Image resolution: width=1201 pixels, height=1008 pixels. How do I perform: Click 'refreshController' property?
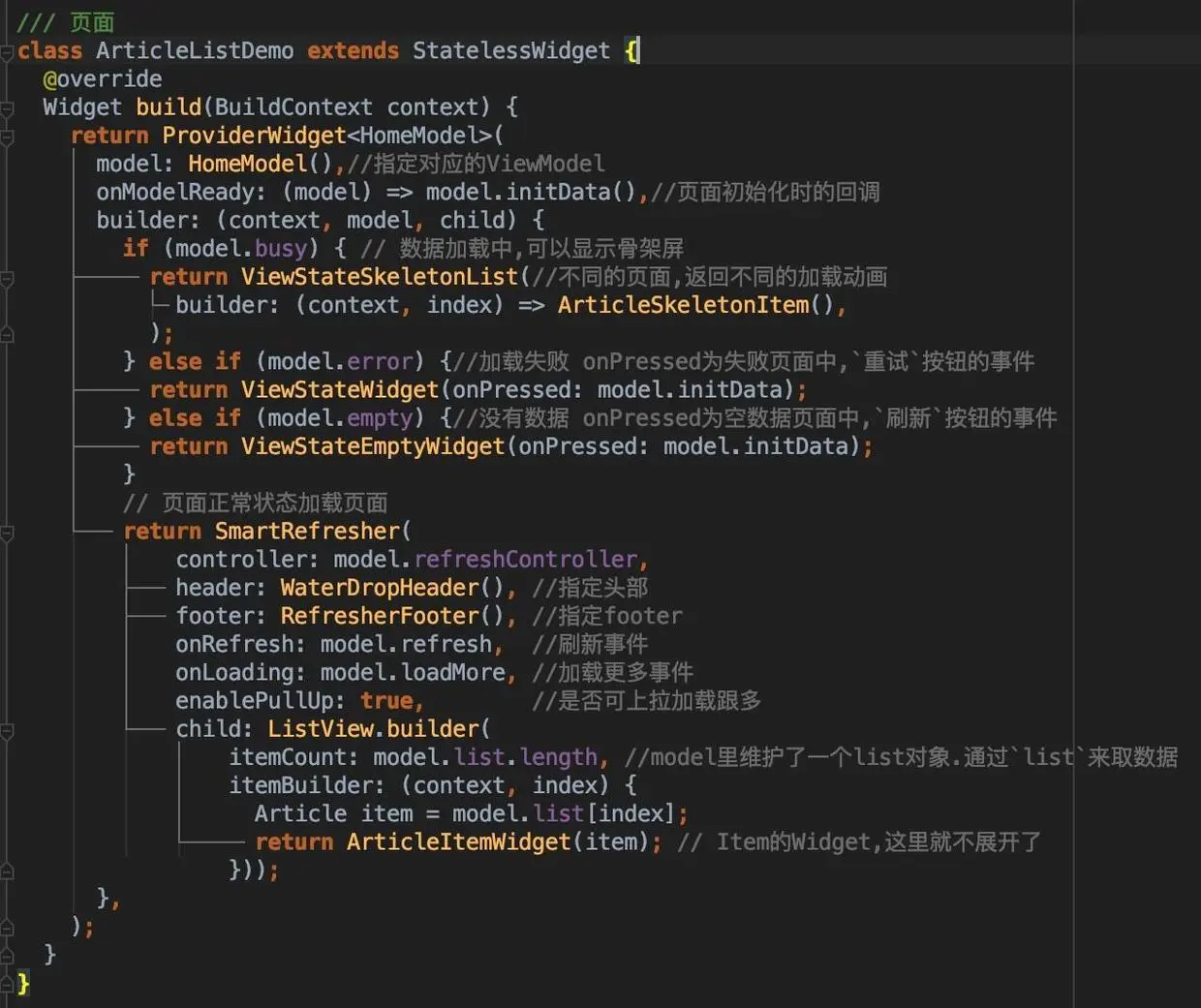525,560
